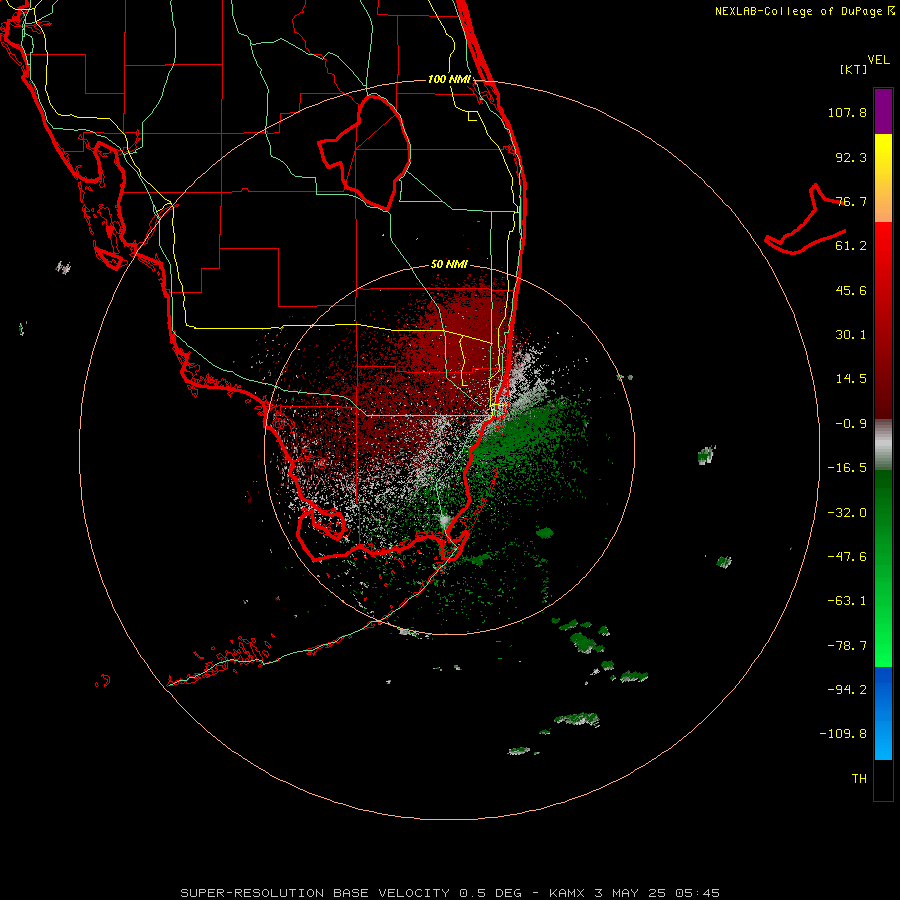Click the red Bahamas island outline near legend
Image resolution: width=900 pixels, height=900 pixels.
pyautogui.click(x=806, y=220)
